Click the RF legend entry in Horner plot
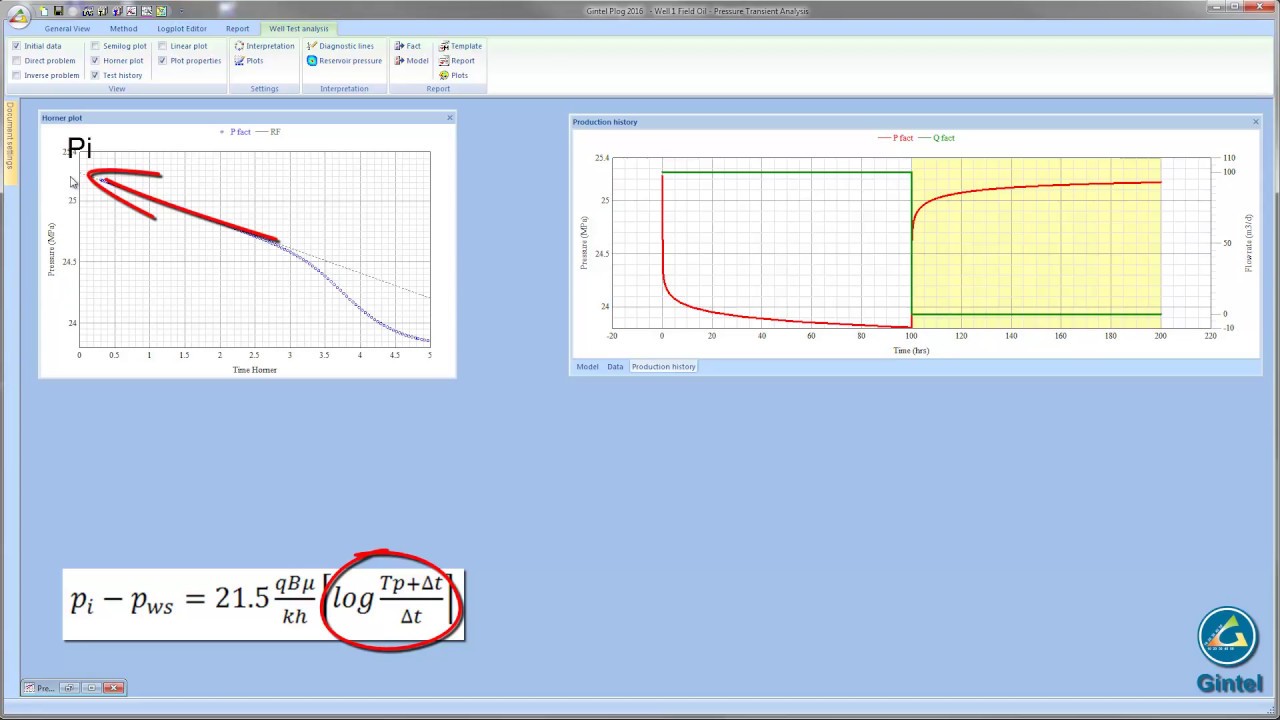This screenshot has height=720, width=1280. (x=269, y=132)
